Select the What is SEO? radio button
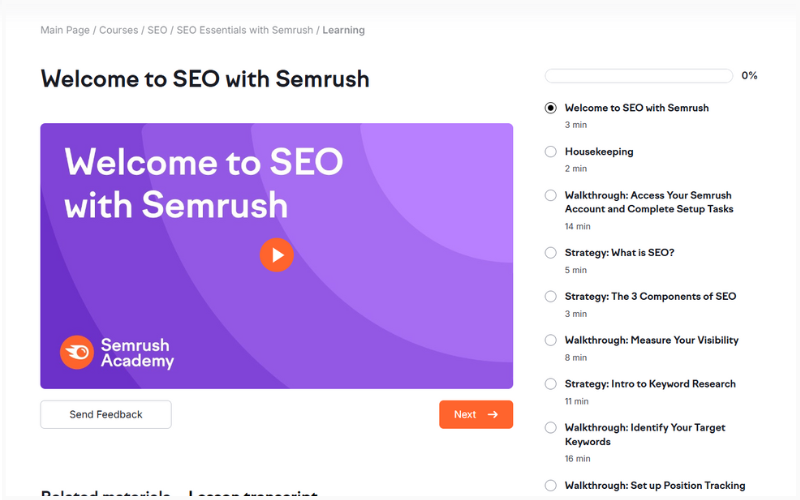The height and width of the screenshot is (500, 800). click(551, 253)
